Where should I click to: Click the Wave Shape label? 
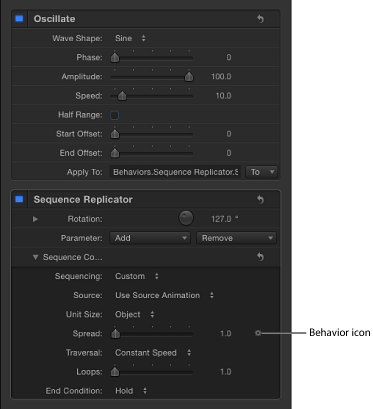[77, 38]
